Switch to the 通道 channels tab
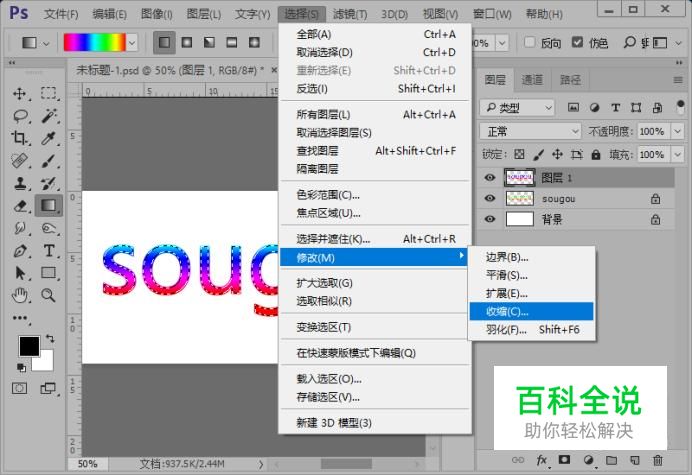 532,80
